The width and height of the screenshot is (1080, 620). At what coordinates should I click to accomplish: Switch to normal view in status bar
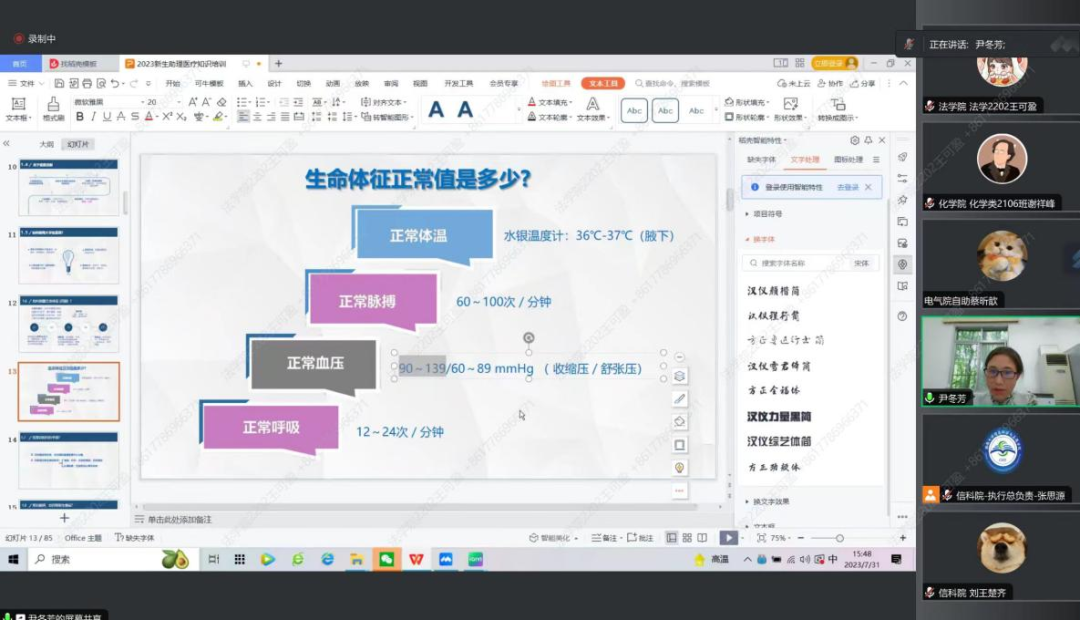tap(672, 538)
